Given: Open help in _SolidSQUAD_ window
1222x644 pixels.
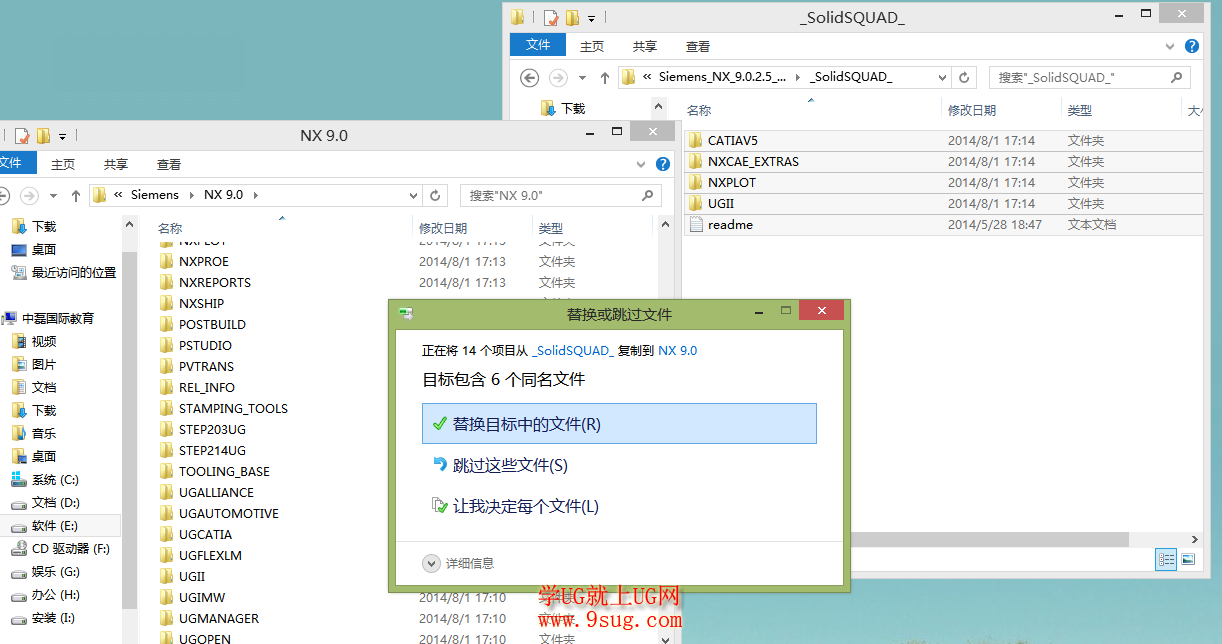Looking at the screenshot, I should pos(1191,46).
